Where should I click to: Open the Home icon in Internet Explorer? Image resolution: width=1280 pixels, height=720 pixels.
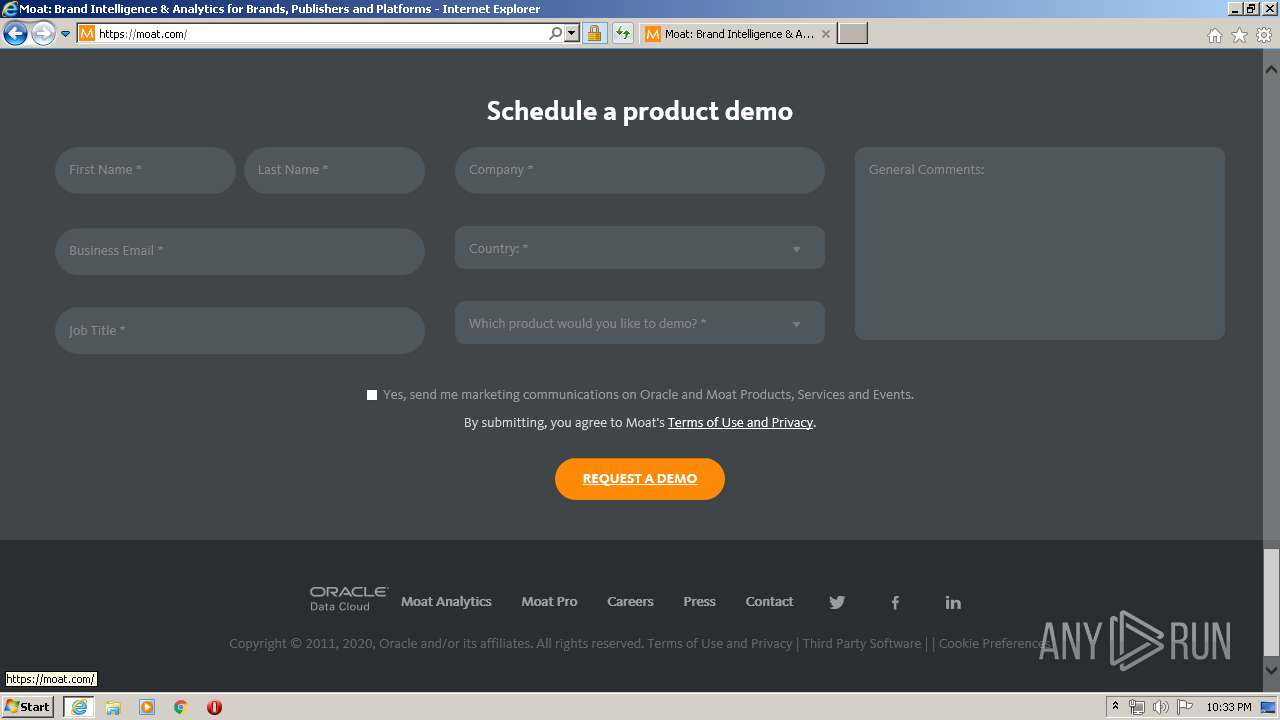1214,35
